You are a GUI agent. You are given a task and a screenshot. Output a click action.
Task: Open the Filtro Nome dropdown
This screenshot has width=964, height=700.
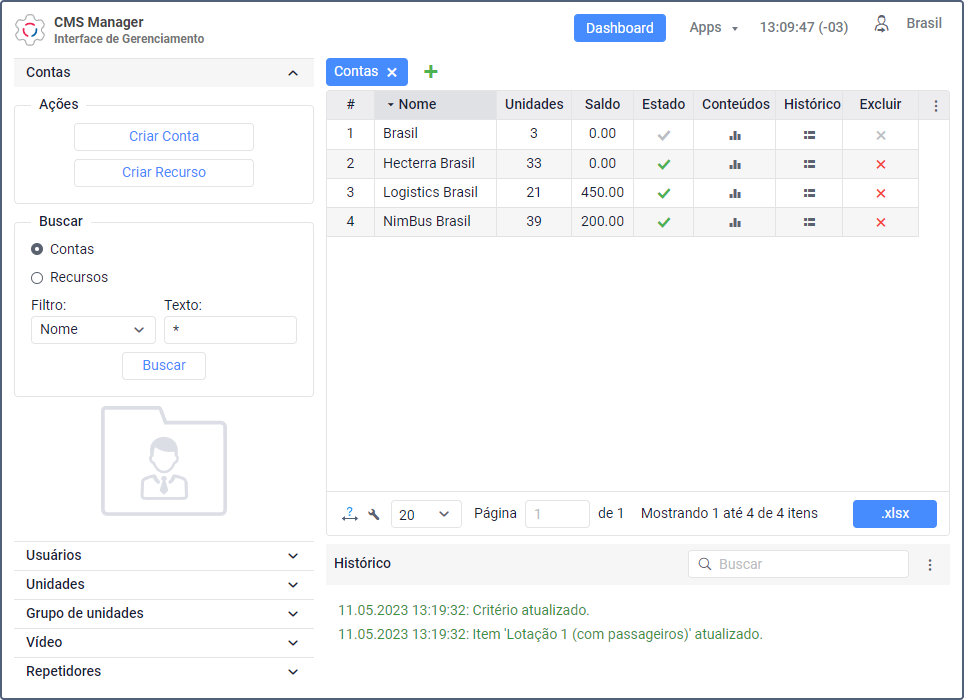[x=93, y=330]
